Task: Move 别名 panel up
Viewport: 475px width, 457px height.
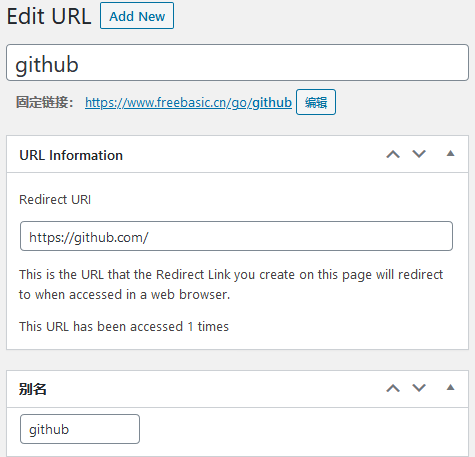Action: click(393, 388)
